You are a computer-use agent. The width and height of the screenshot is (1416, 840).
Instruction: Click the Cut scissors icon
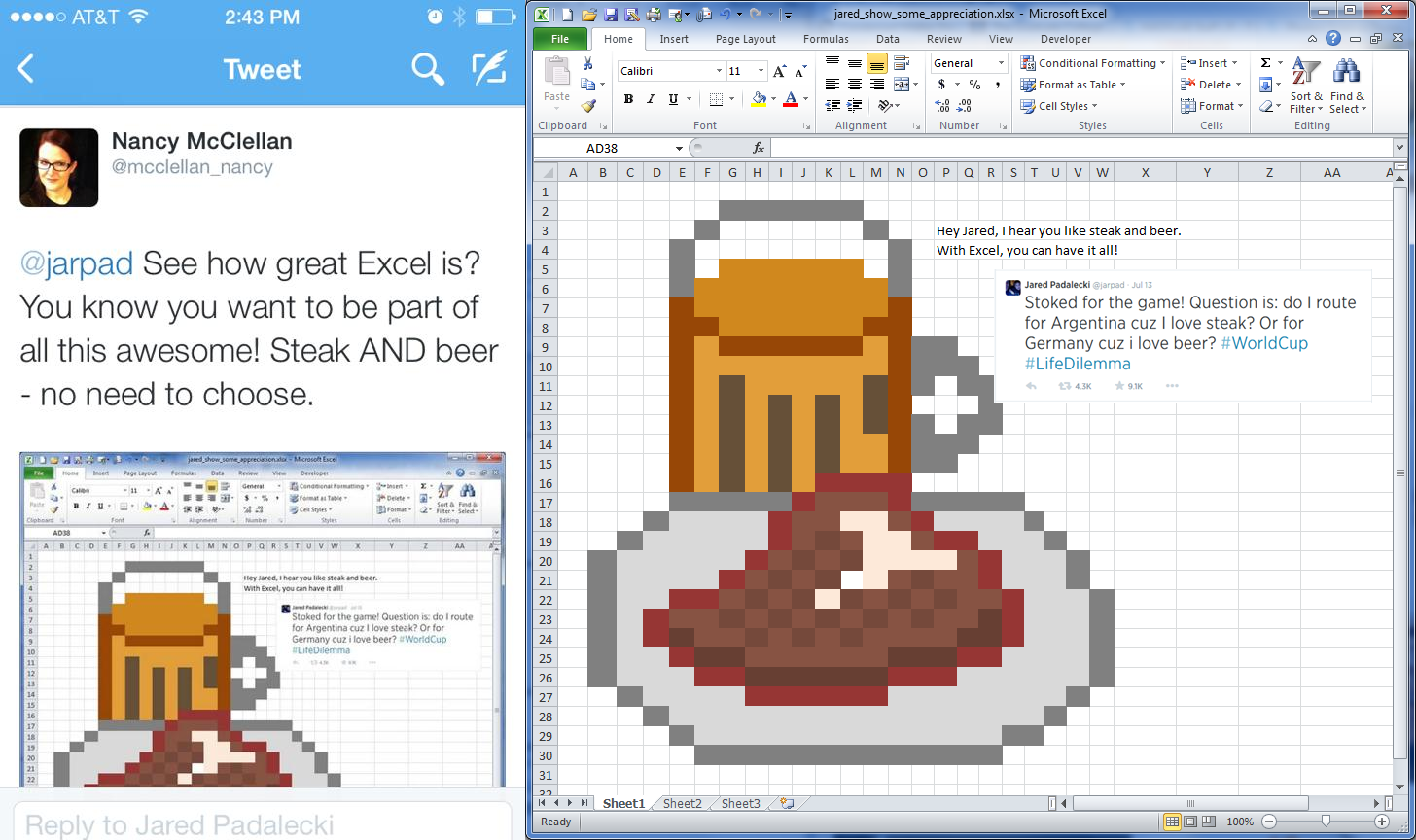[587, 63]
